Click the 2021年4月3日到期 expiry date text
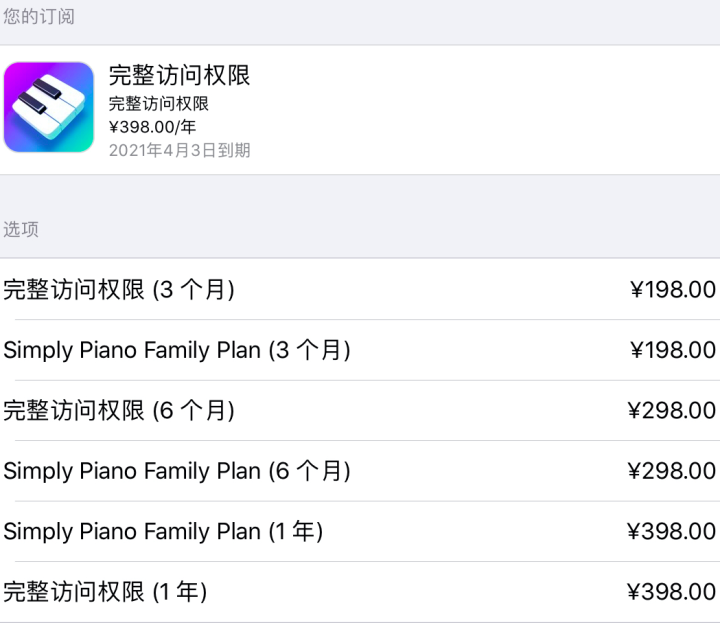Screen dimensions: 720x623 pos(179,151)
